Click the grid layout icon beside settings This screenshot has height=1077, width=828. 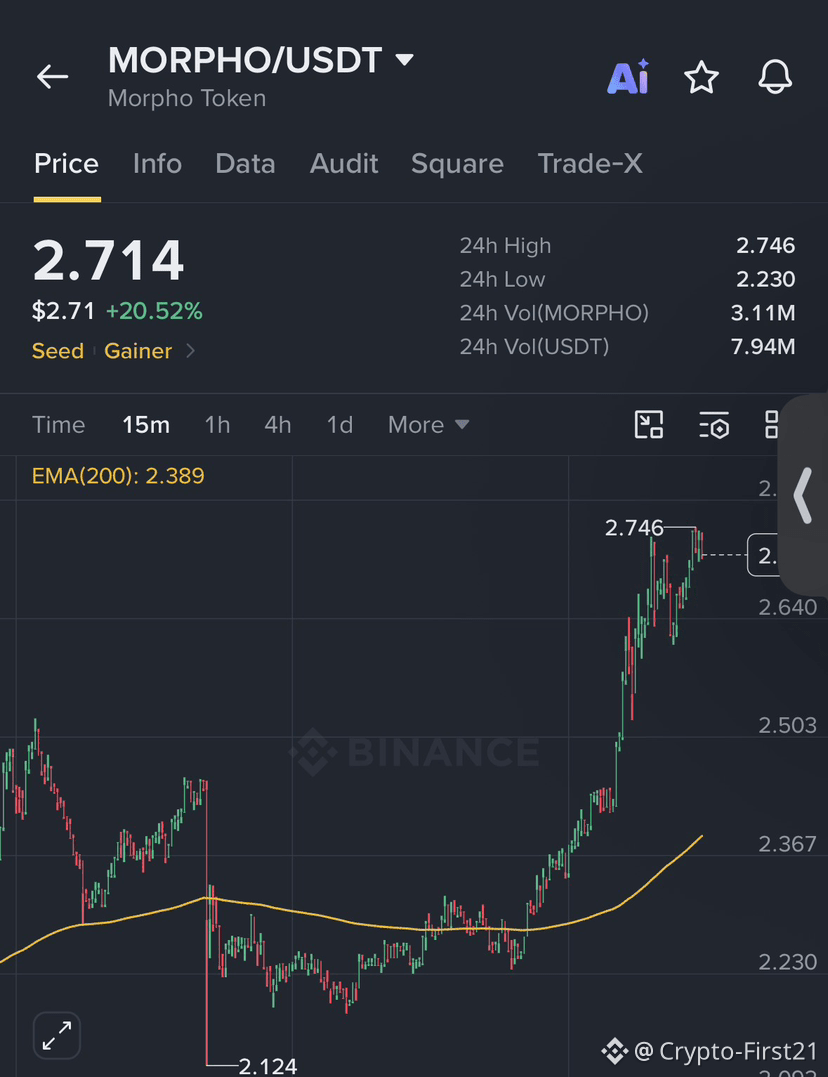(x=772, y=424)
